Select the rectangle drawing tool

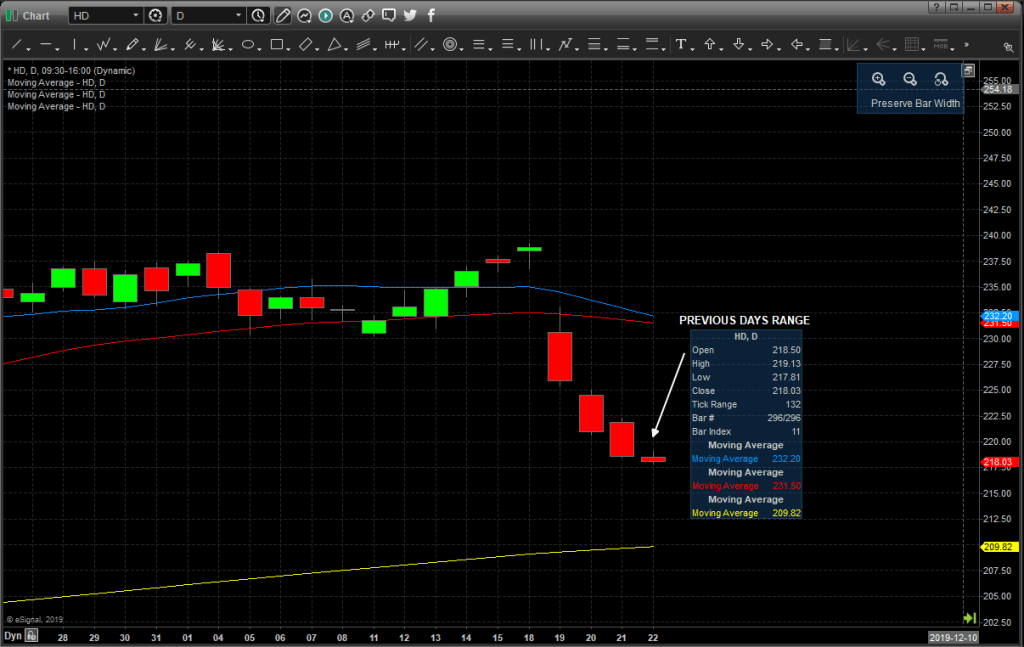pos(277,45)
